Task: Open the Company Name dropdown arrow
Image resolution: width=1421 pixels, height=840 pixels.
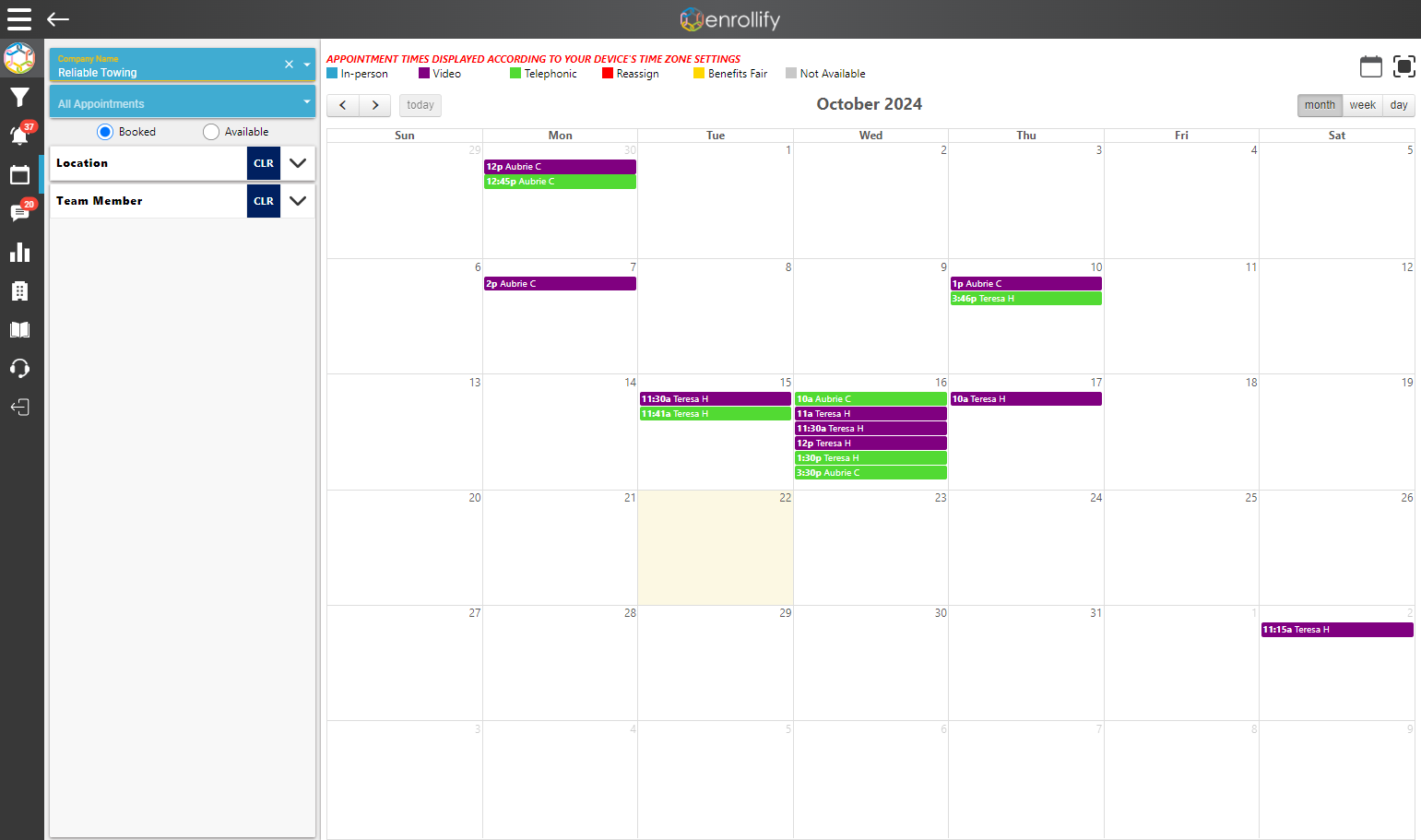Action: coord(307,65)
